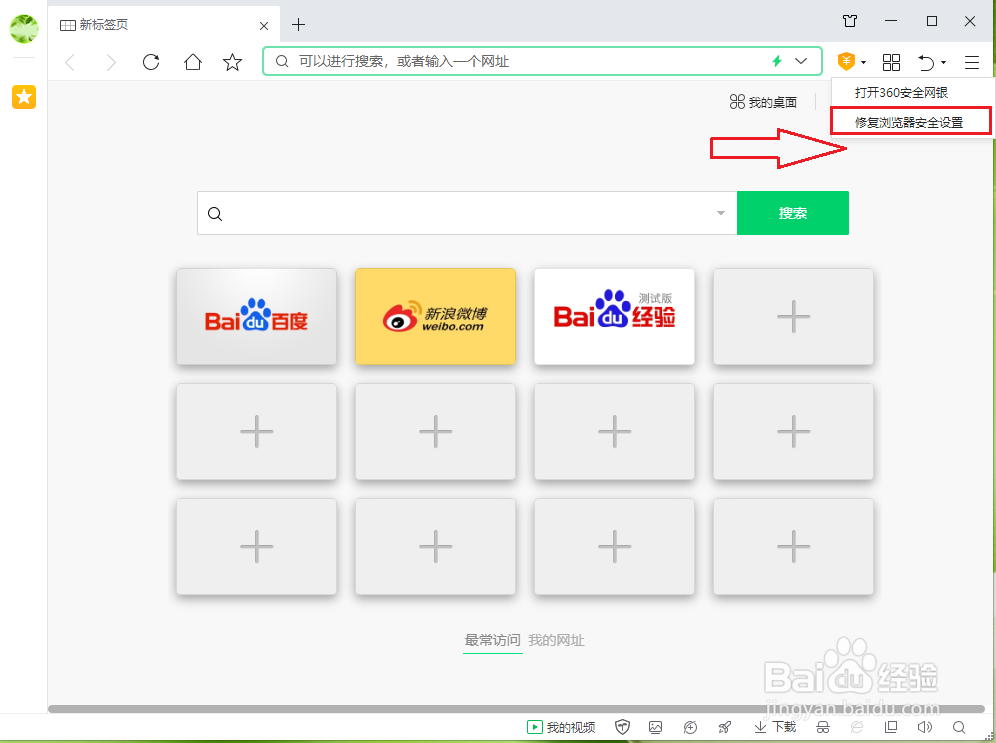Open the extensions grid icon
This screenshot has height=743, width=996.
click(891, 62)
